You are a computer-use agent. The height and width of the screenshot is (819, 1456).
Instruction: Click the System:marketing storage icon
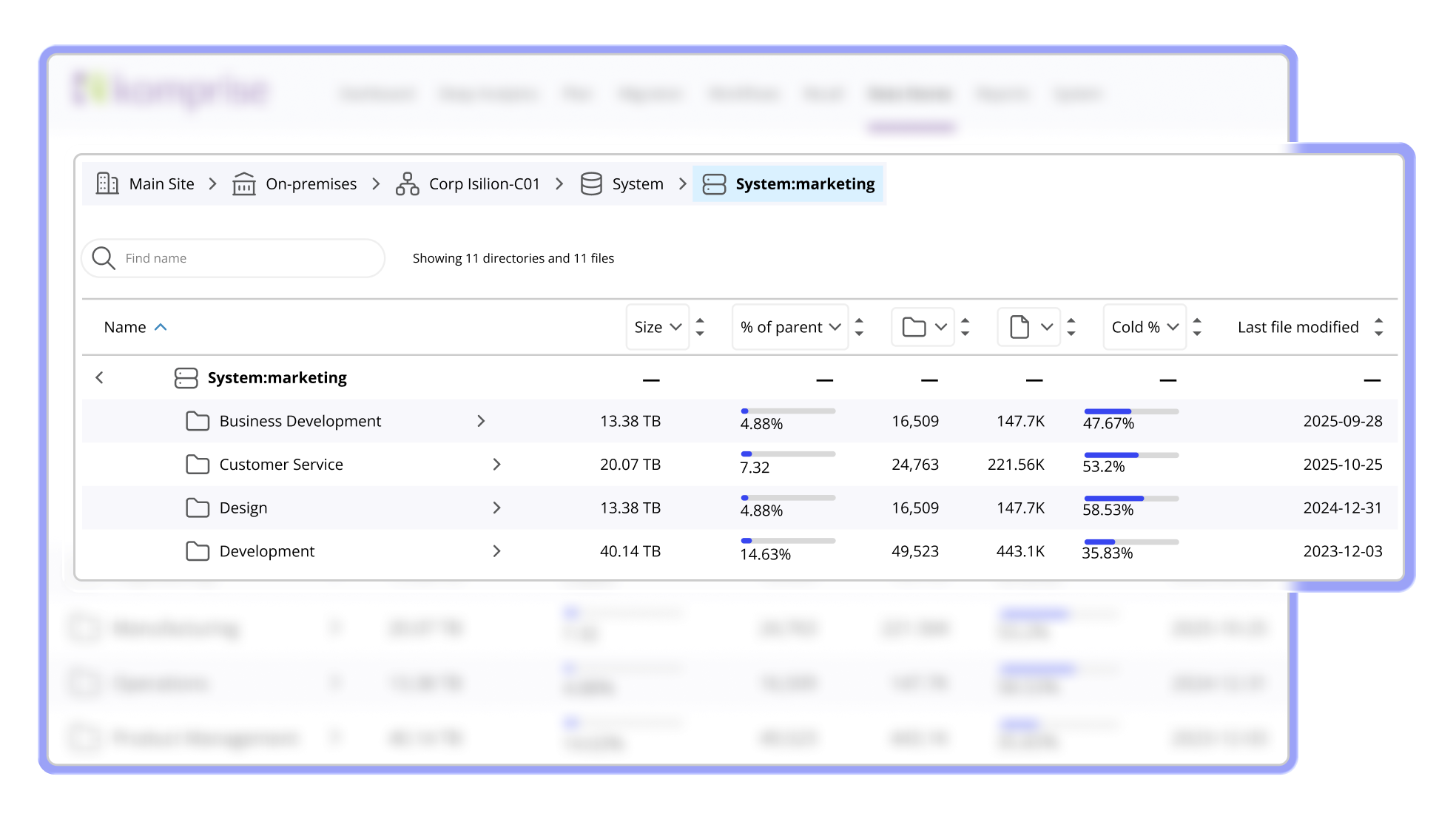tap(714, 183)
